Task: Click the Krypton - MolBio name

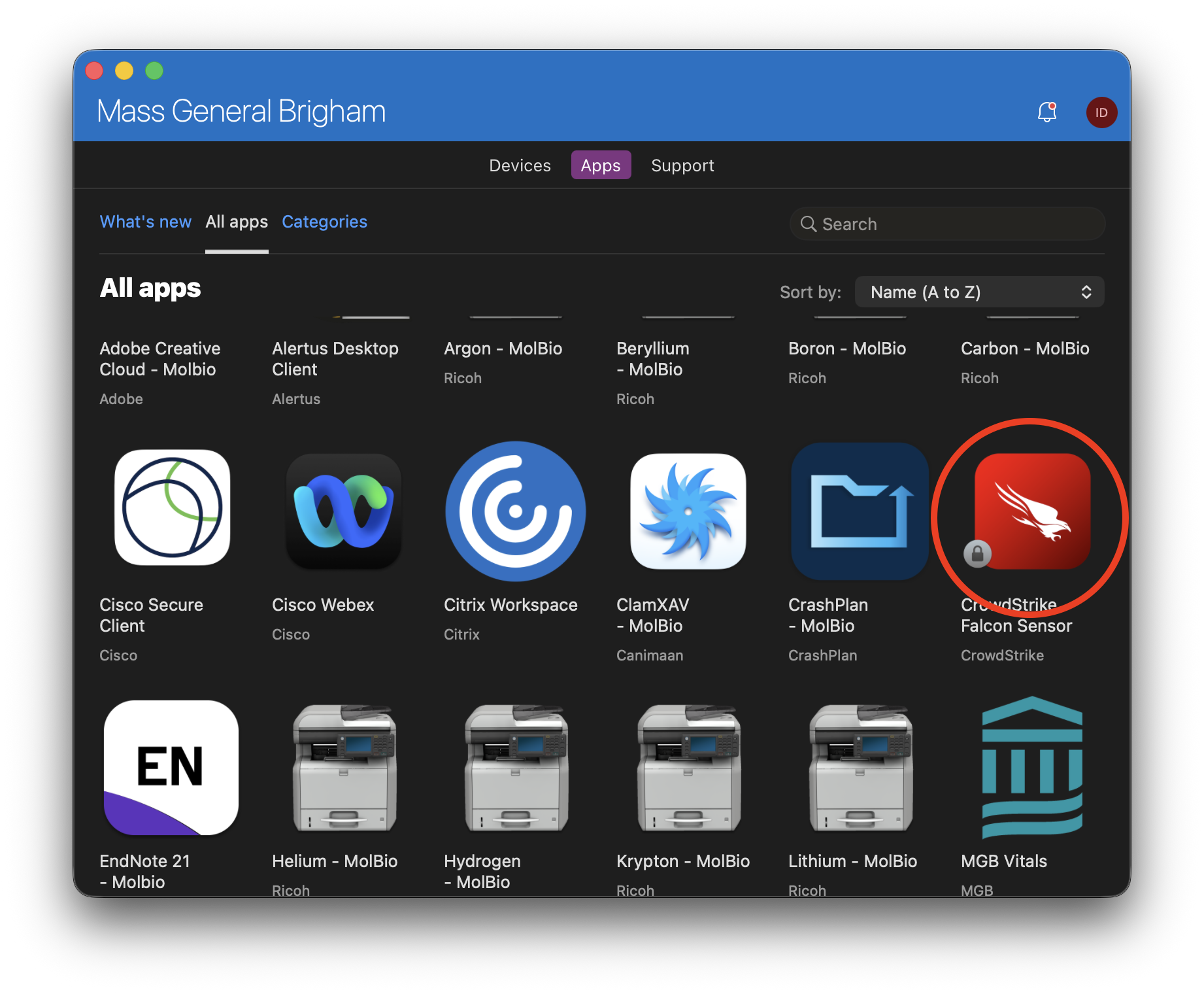Action: coord(683,861)
